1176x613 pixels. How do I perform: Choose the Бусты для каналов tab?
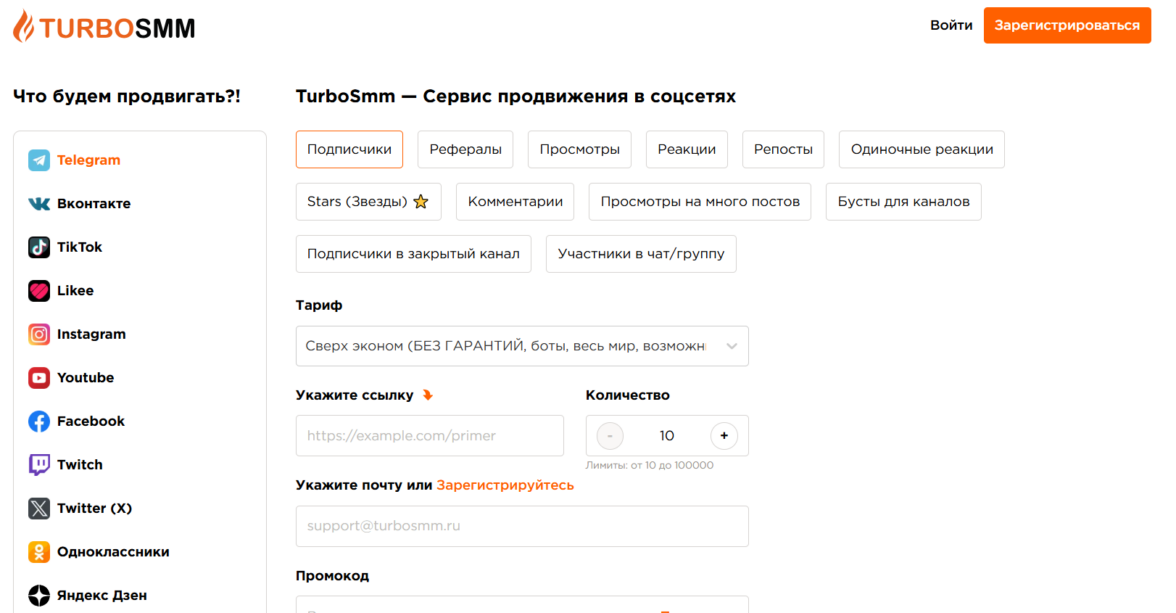[x=903, y=201]
